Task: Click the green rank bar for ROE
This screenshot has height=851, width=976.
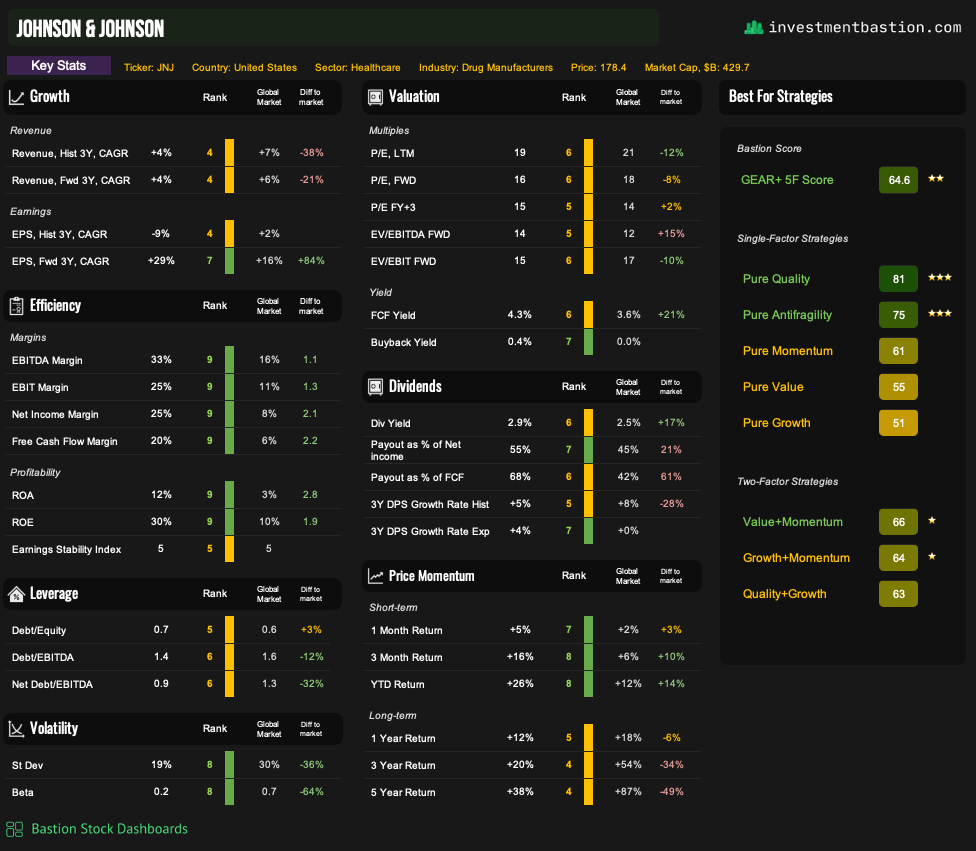Action: [229, 522]
